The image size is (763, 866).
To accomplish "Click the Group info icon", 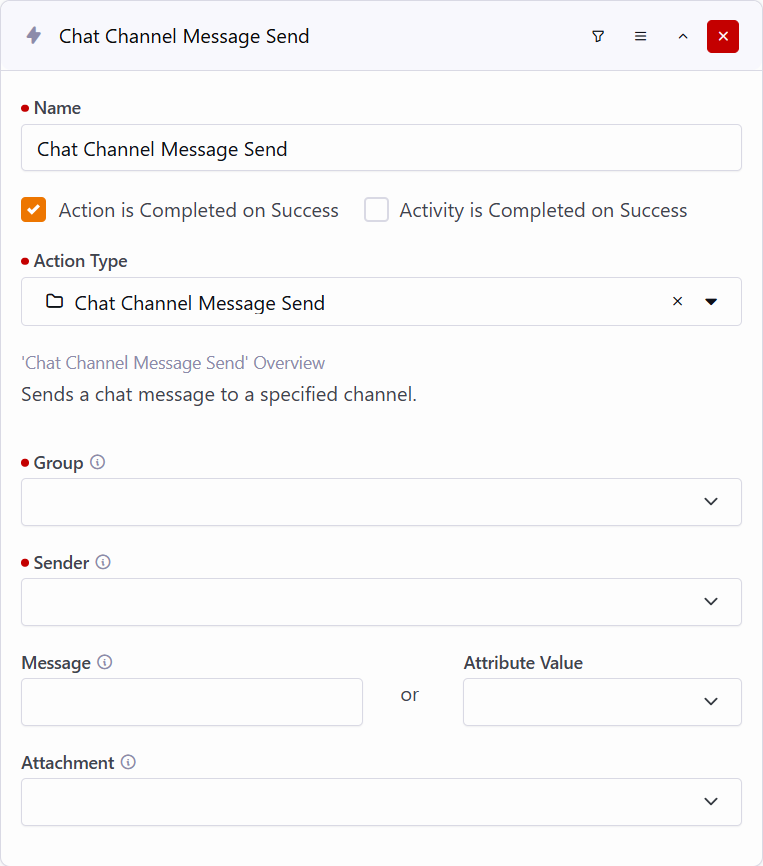I will click(x=97, y=463).
